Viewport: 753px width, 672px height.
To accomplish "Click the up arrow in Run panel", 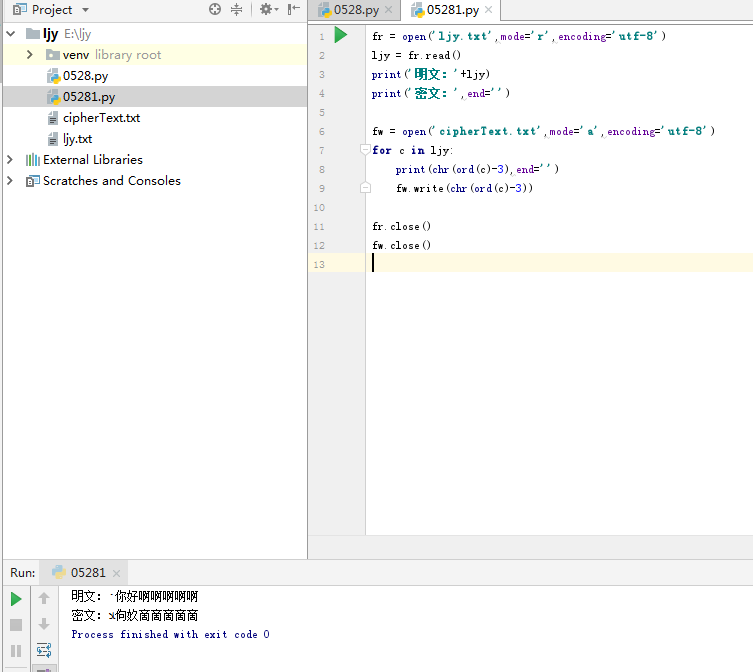I will (x=44, y=599).
